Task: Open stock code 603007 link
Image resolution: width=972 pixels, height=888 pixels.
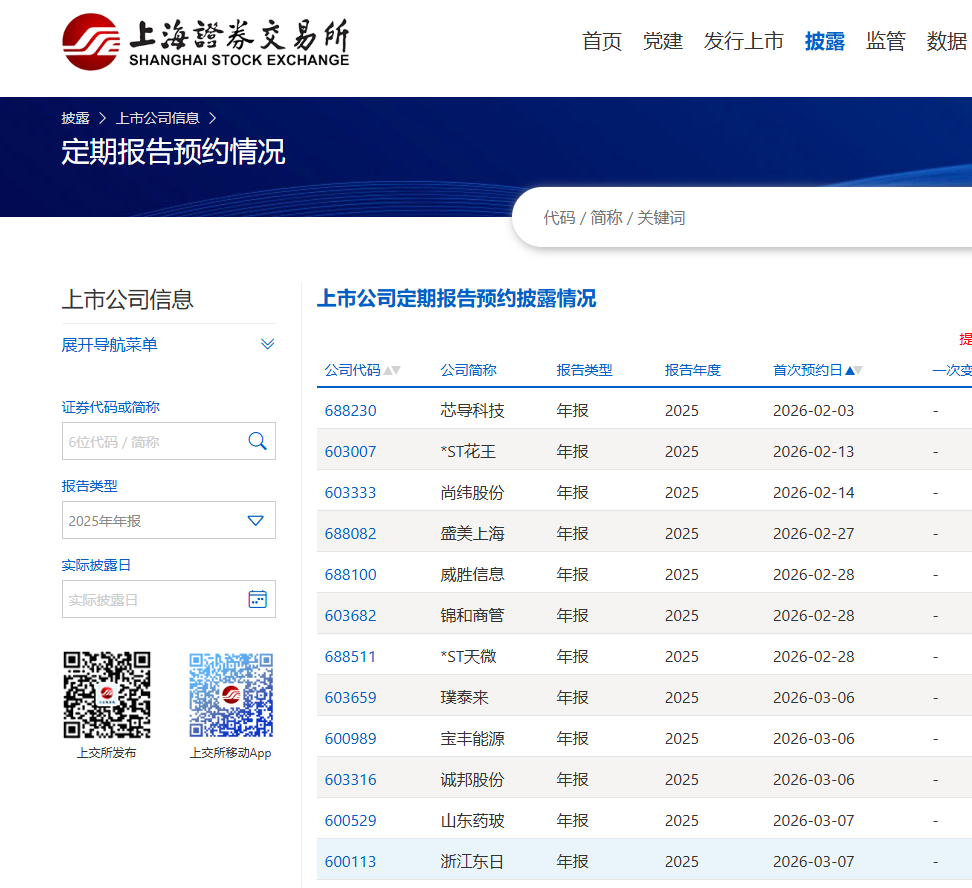Action: pos(350,451)
